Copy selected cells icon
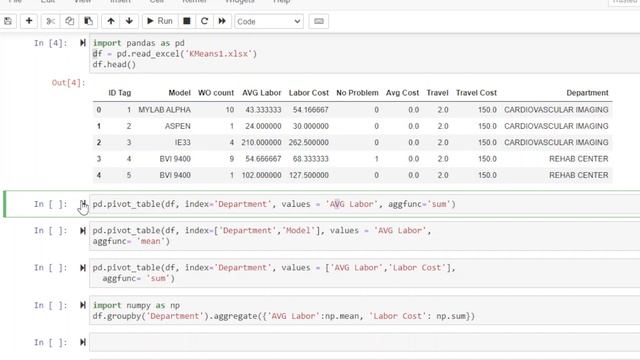640x360 pixels. [x=69, y=21]
